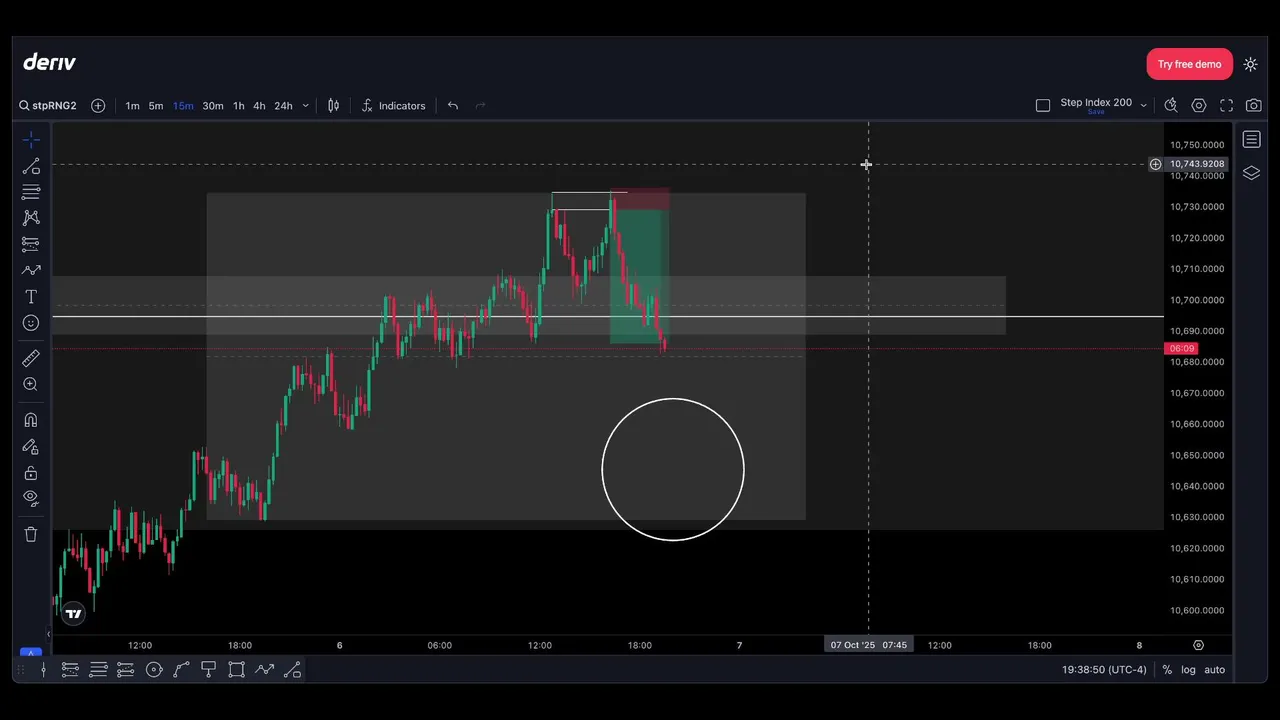Open the emoji icons tool
This screenshot has height=720, width=1280.
pos(31,323)
